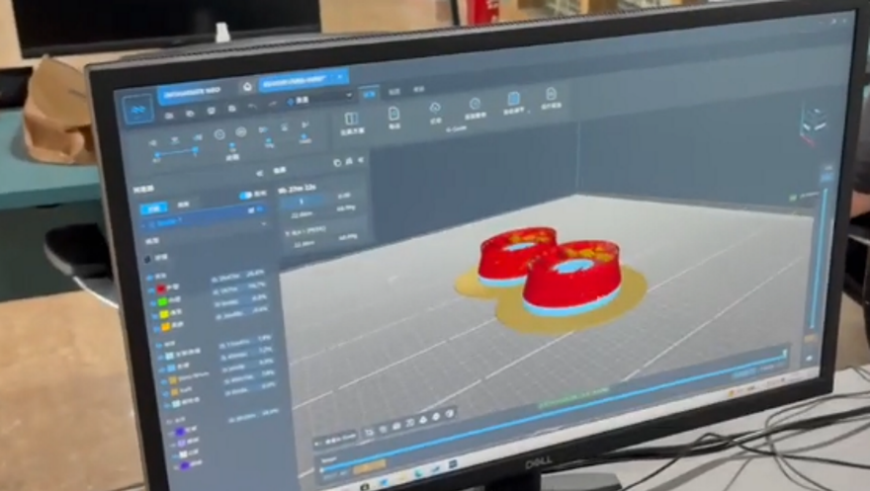Collapse the side panel with its left arrow

259,173
